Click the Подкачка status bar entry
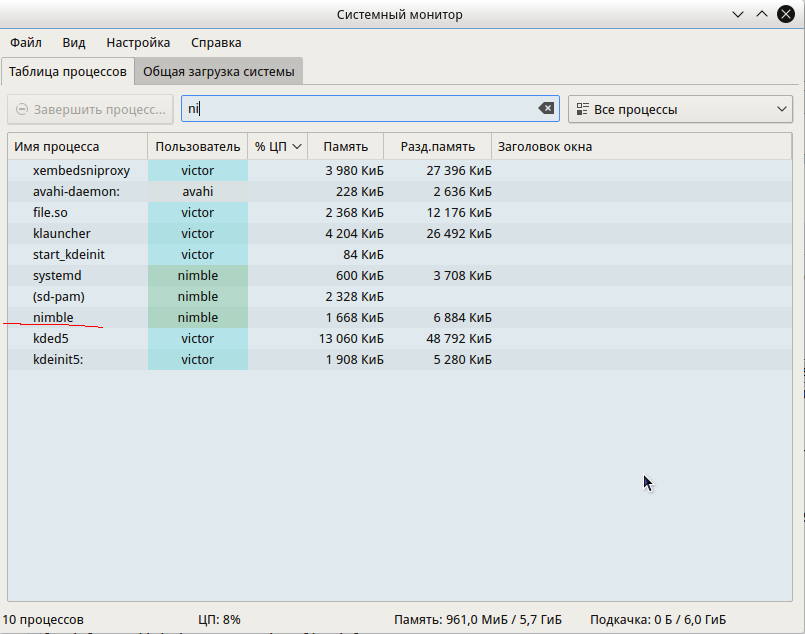 658,620
